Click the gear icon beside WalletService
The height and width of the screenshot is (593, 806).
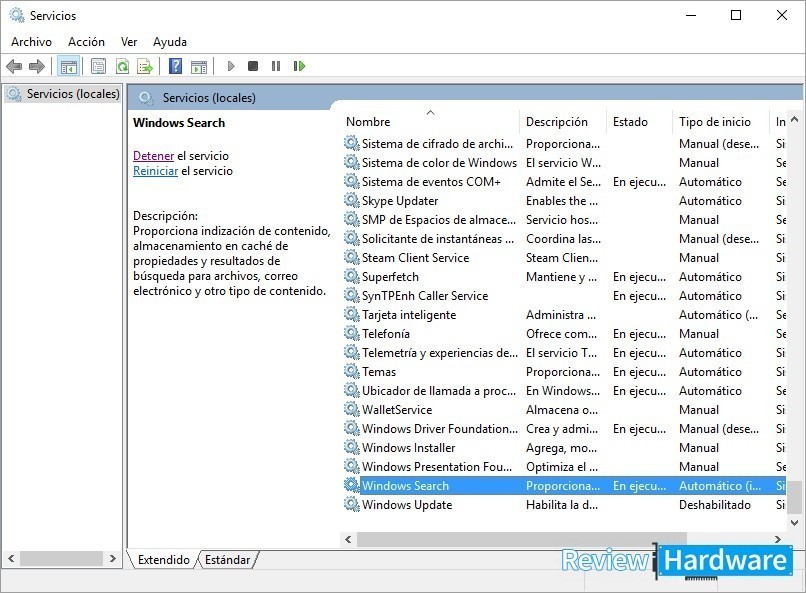click(352, 410)
